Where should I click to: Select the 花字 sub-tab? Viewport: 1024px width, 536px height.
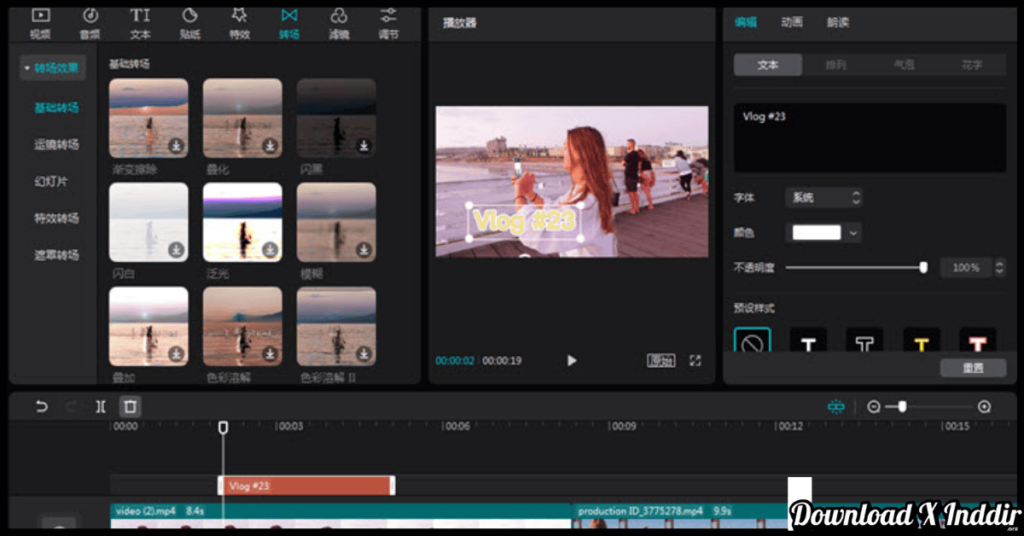click(972, 65)
